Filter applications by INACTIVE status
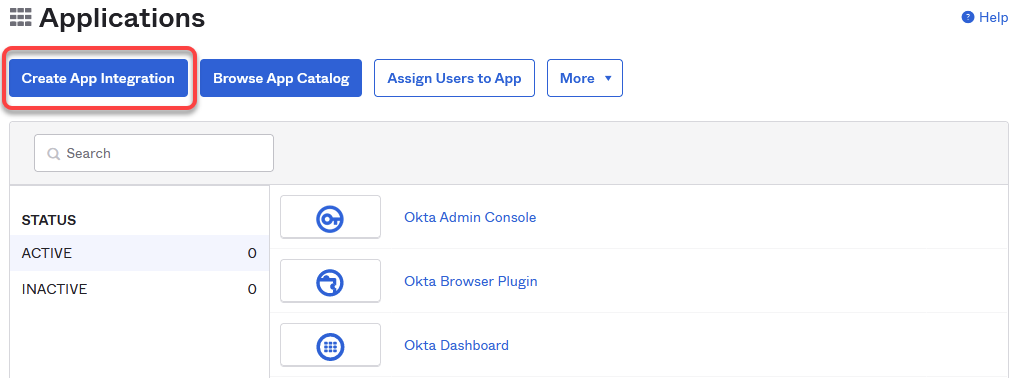The image size is (1013, 378). (139, 289)
